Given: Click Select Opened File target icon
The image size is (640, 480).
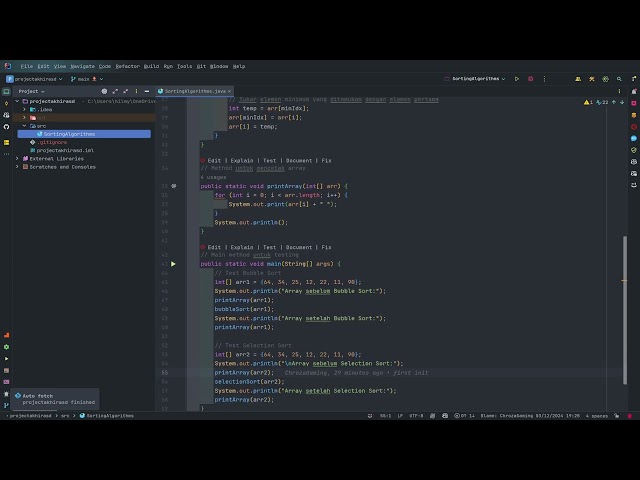Looking at the screenshot, I should point(104,91).
